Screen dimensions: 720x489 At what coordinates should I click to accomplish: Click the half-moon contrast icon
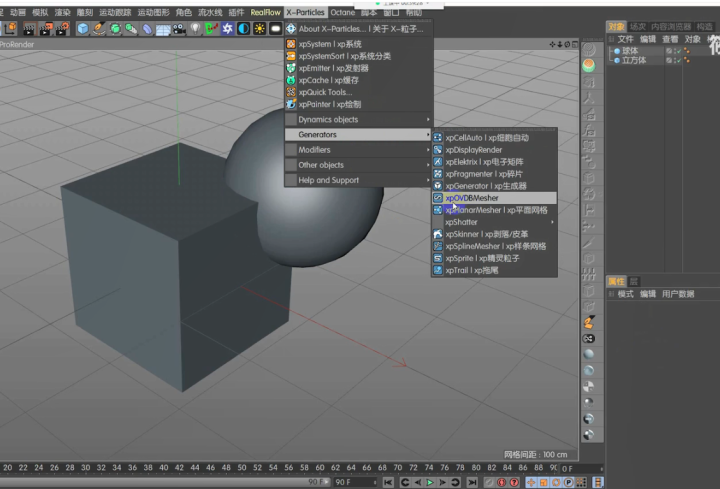[243, 29]
